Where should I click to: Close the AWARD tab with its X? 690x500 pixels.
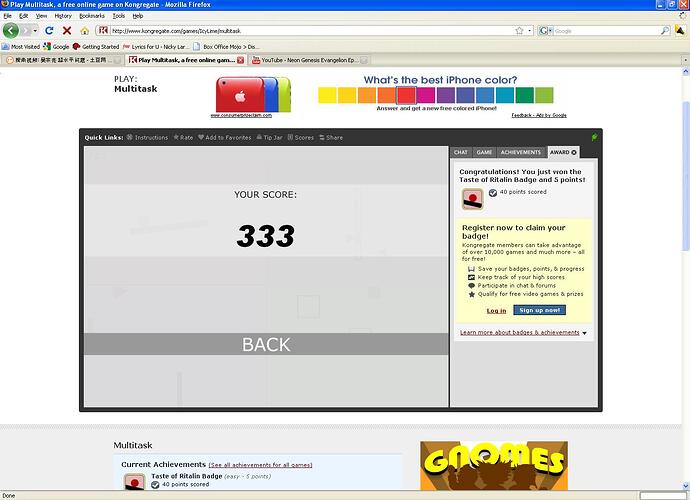[x=574, y=152]
